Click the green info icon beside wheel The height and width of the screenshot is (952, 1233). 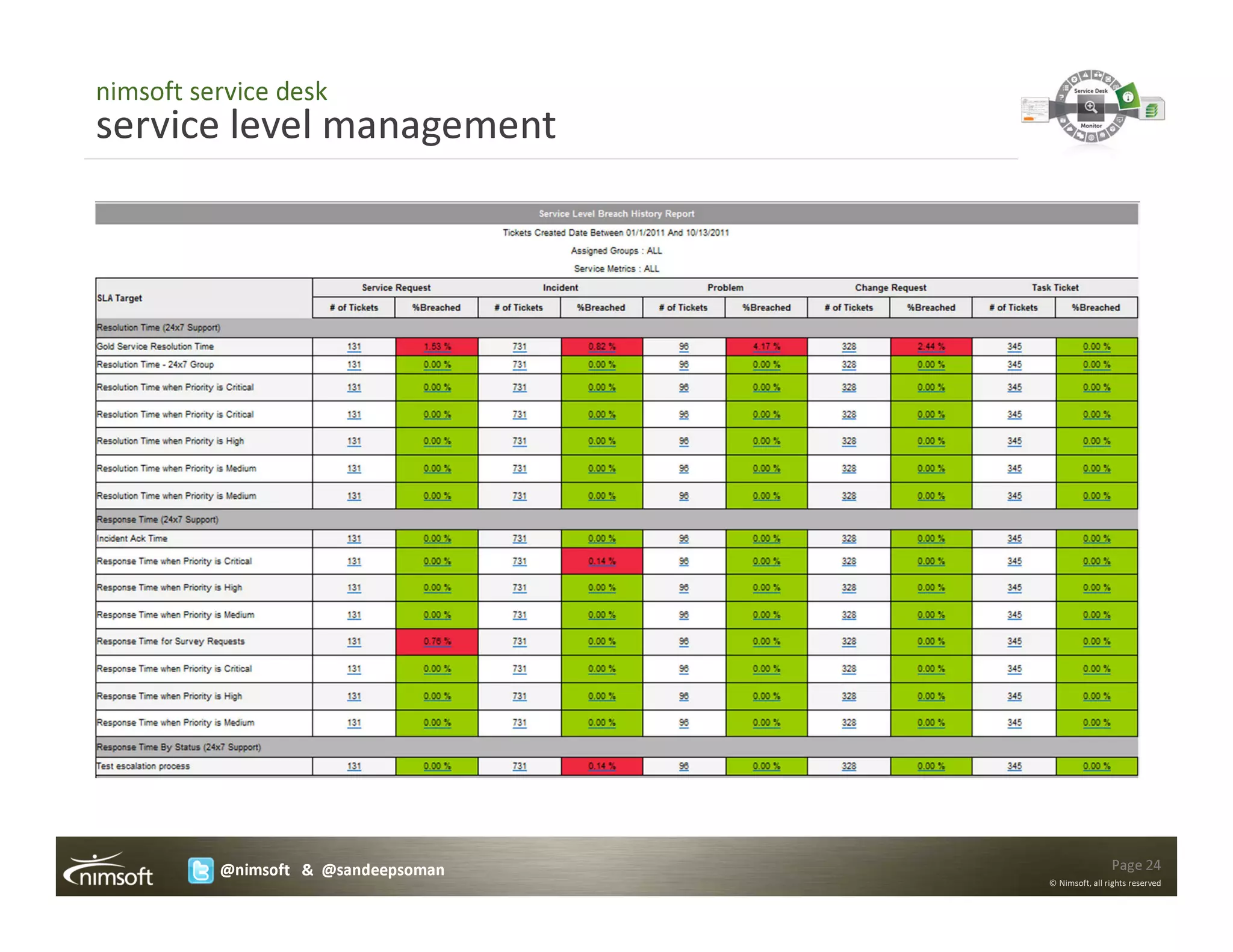[x=1128, y=96]
